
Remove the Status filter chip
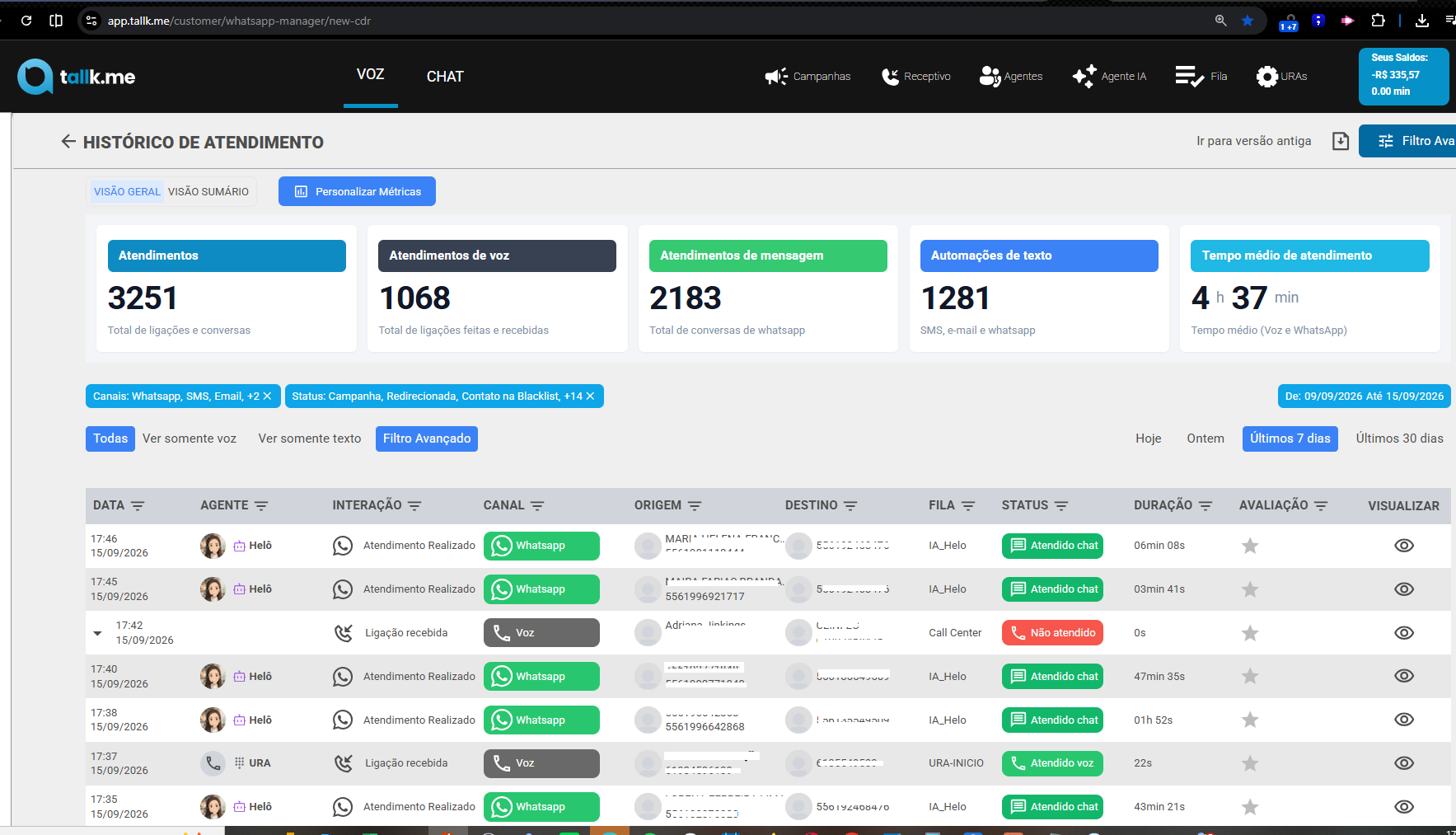[x=590, y=396]
